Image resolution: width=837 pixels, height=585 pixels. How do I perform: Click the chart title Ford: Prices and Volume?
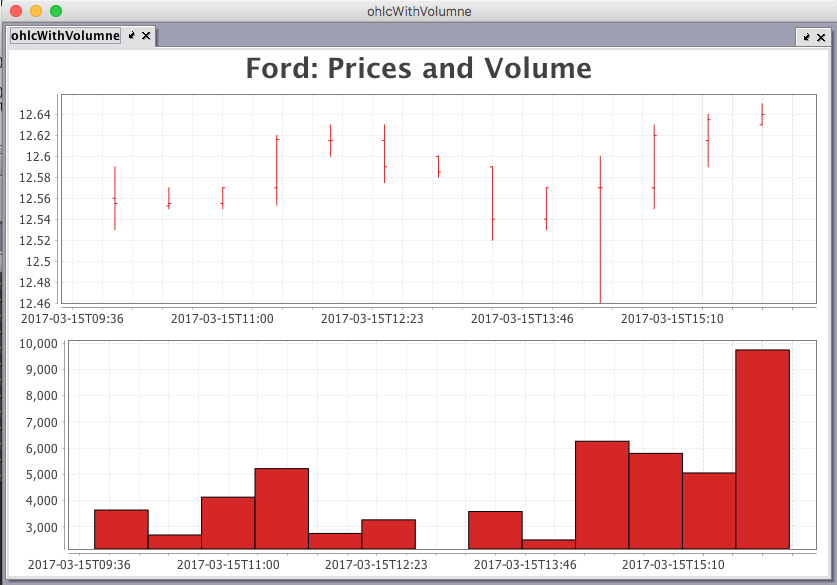coord(418,68)
